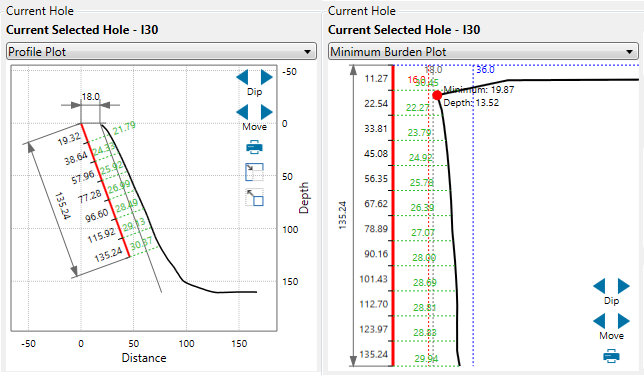Click Move left arrow in Minimum Burden Plot
The image size is (644, 375).
[599, 321]
